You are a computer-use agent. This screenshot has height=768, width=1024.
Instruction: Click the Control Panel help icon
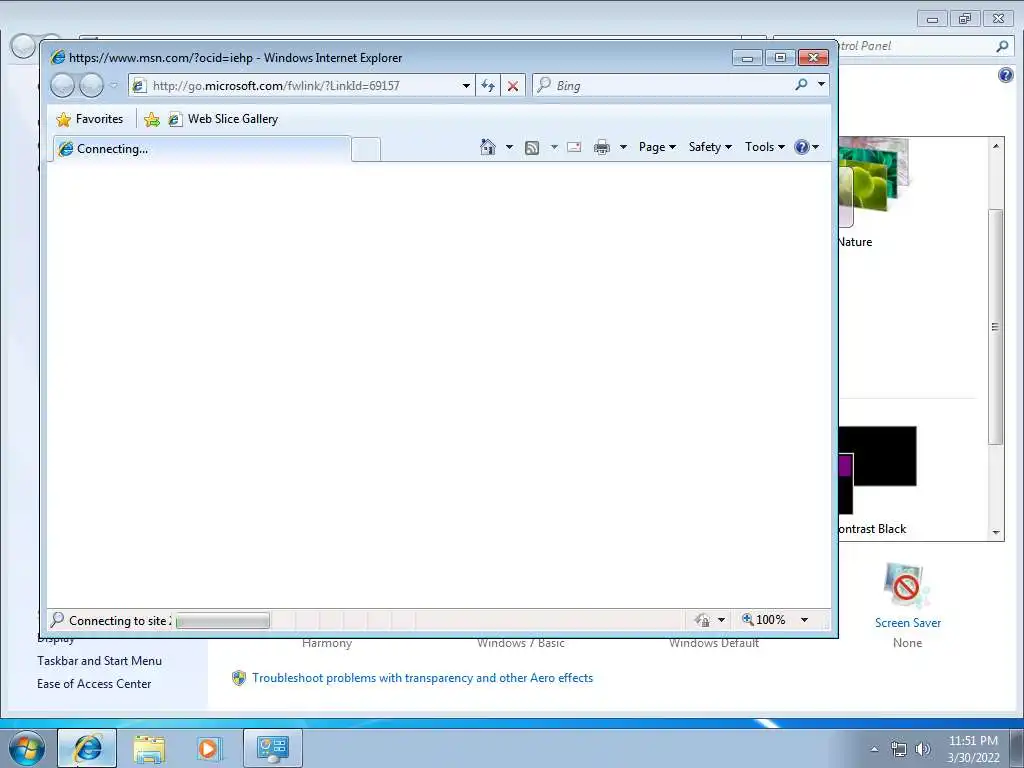[x=1006, y=75]
